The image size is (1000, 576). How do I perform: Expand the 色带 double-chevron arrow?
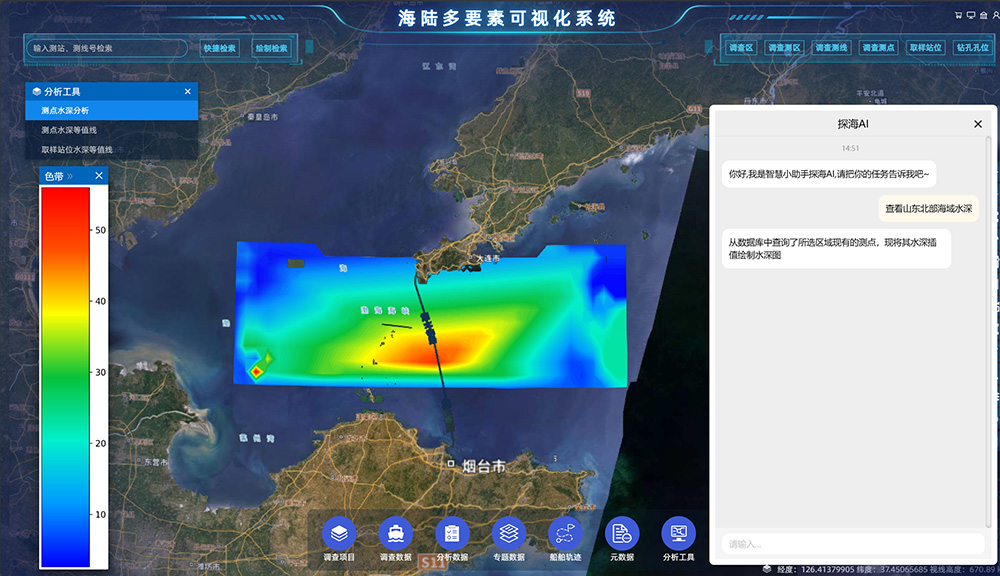70,176
